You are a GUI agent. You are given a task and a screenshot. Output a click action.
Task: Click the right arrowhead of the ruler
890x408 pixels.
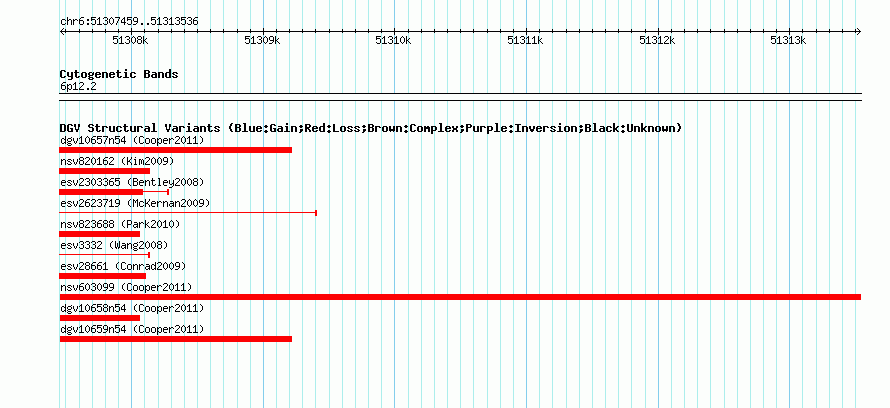pyautogui.click(x=859, y=32)
